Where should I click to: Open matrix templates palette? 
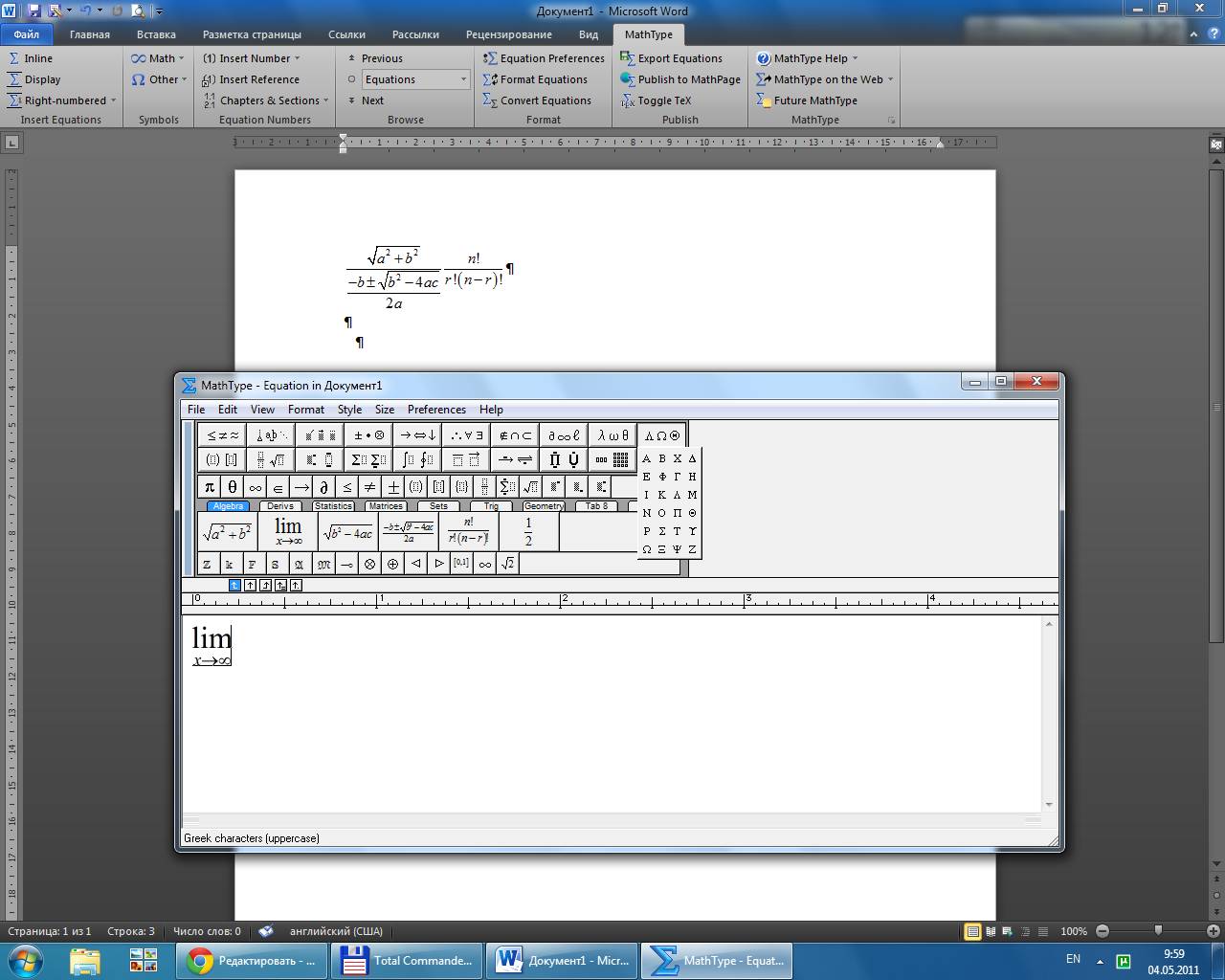pos(612,460)
